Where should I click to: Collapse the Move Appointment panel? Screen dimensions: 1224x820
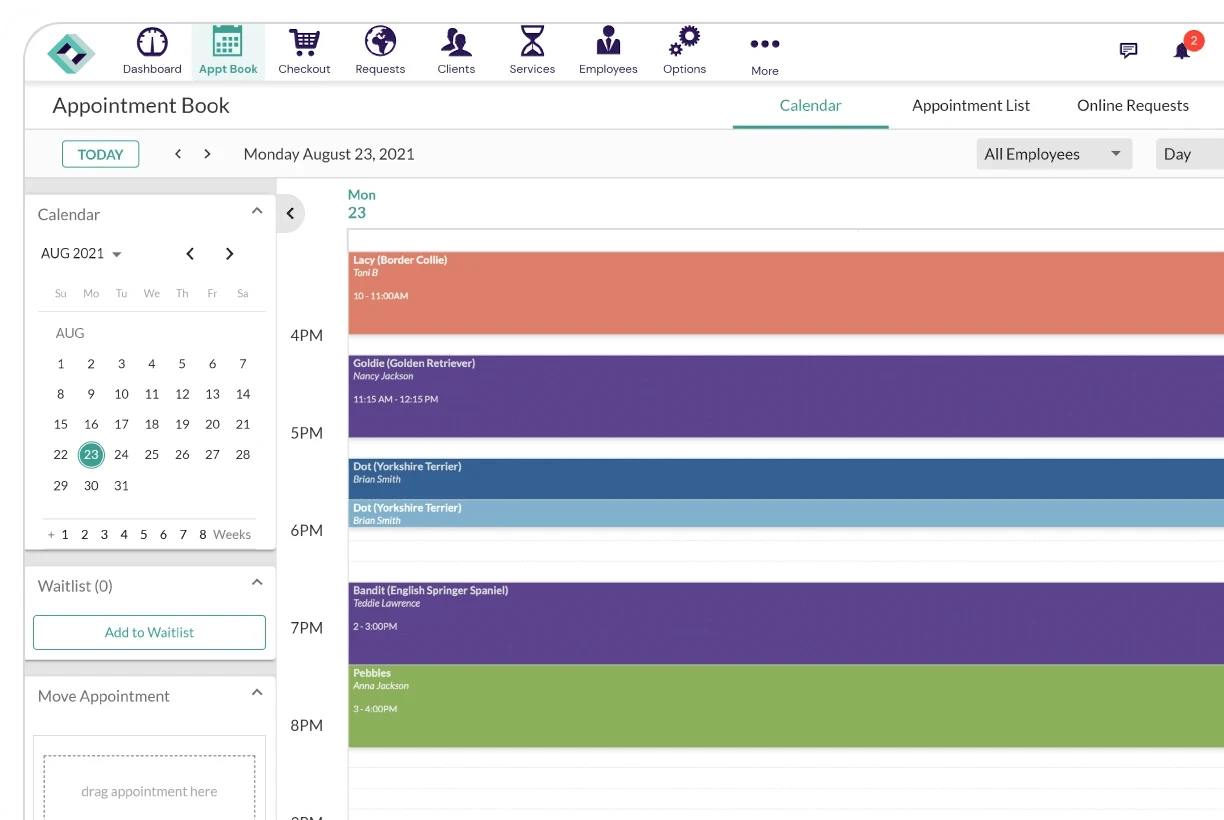pyautogui.click(x=257, y=693)
